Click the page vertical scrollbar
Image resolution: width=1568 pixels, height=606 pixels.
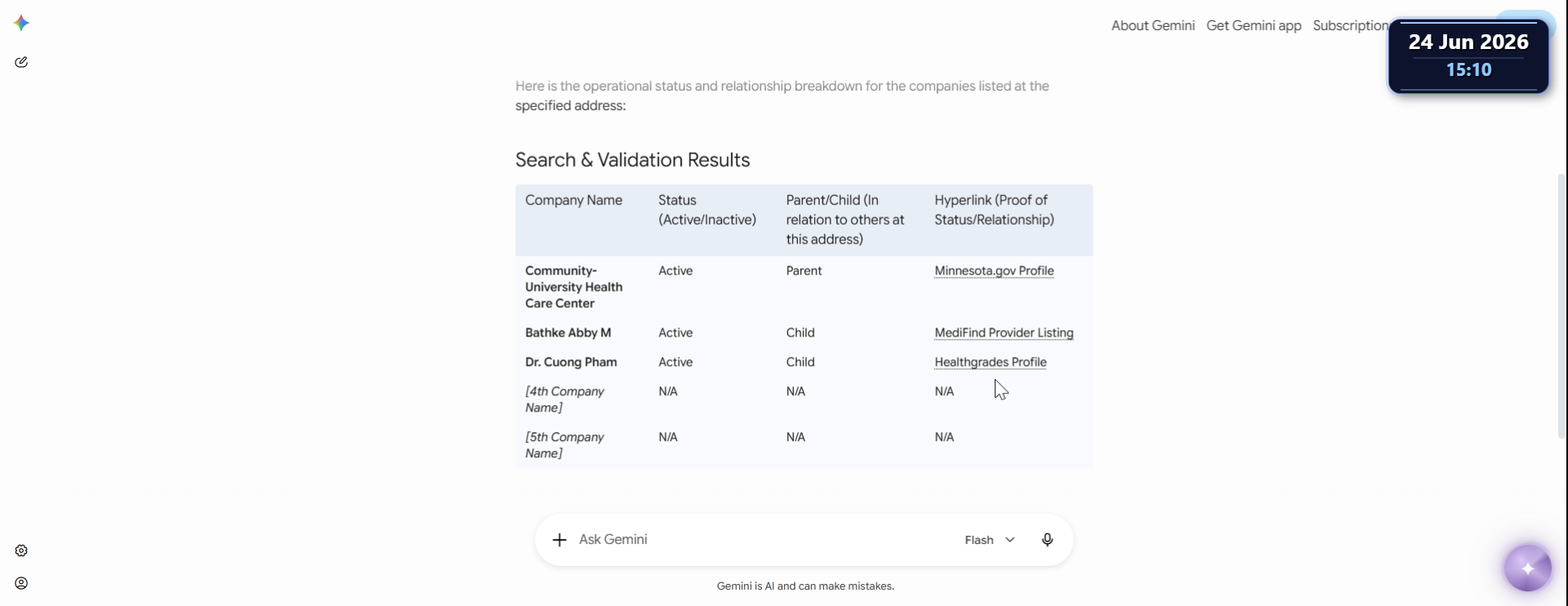pyautogui.click(x=1561, y=306)
